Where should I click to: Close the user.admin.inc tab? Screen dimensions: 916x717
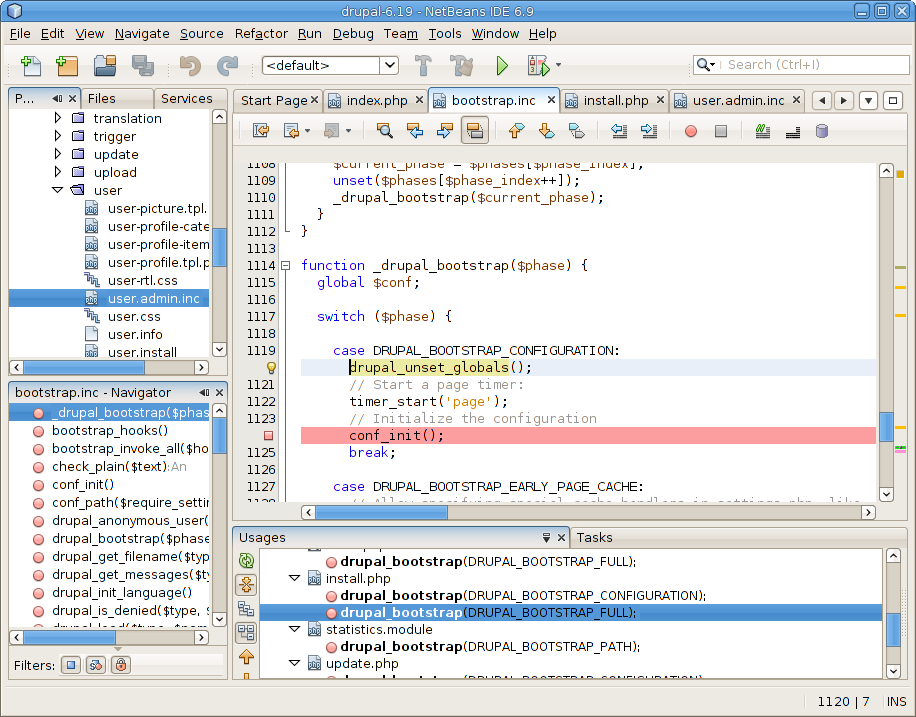tap(796, 100)
